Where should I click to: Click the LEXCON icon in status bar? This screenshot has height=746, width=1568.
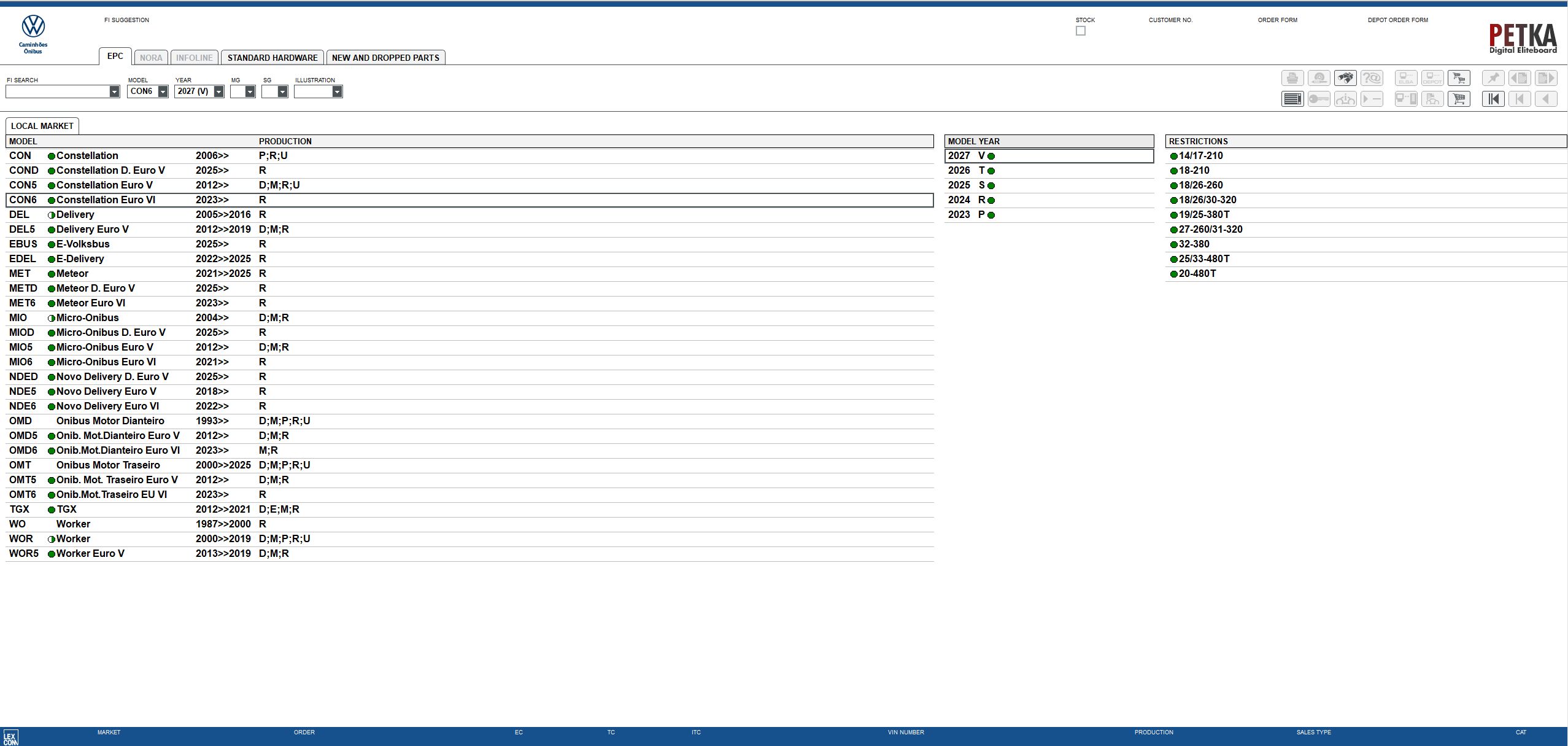[x=11, y=737]
